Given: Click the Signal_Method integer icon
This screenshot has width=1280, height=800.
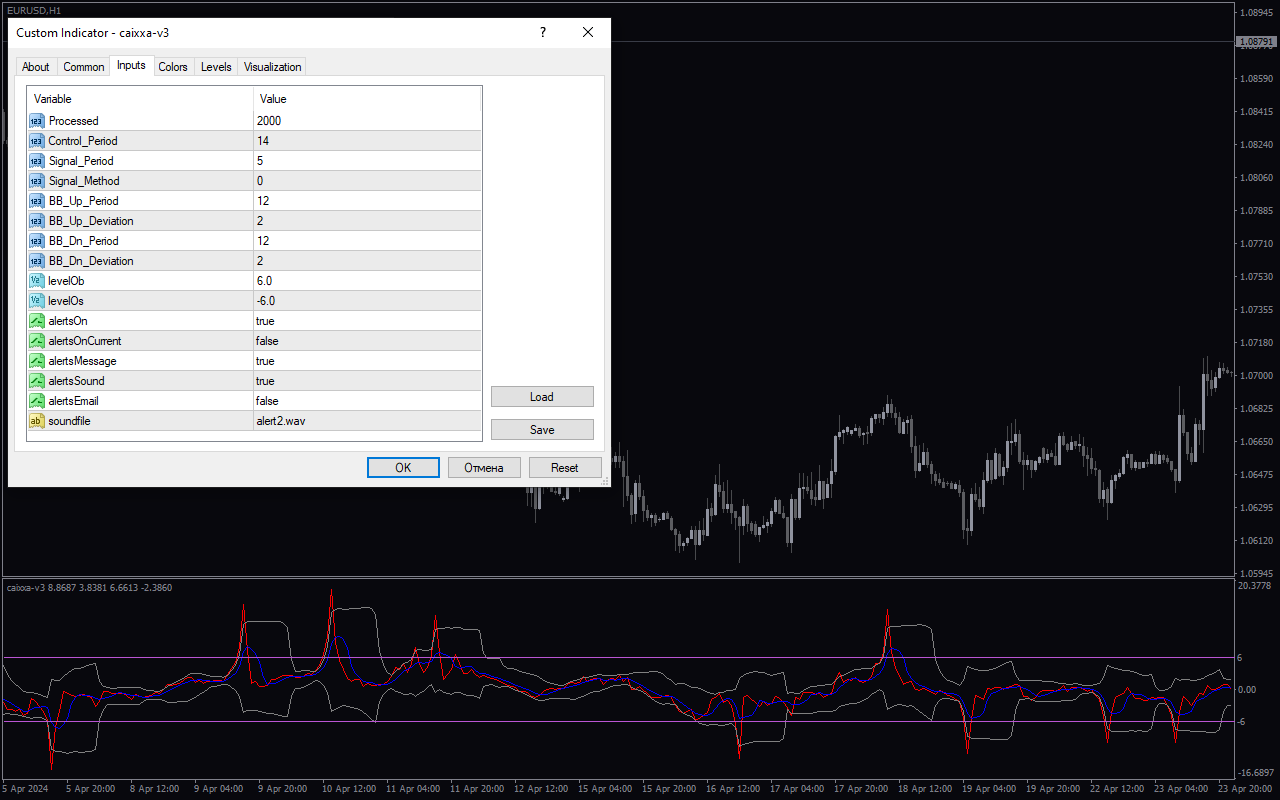Looking at the screenshot, I should [x=37, y=181].
